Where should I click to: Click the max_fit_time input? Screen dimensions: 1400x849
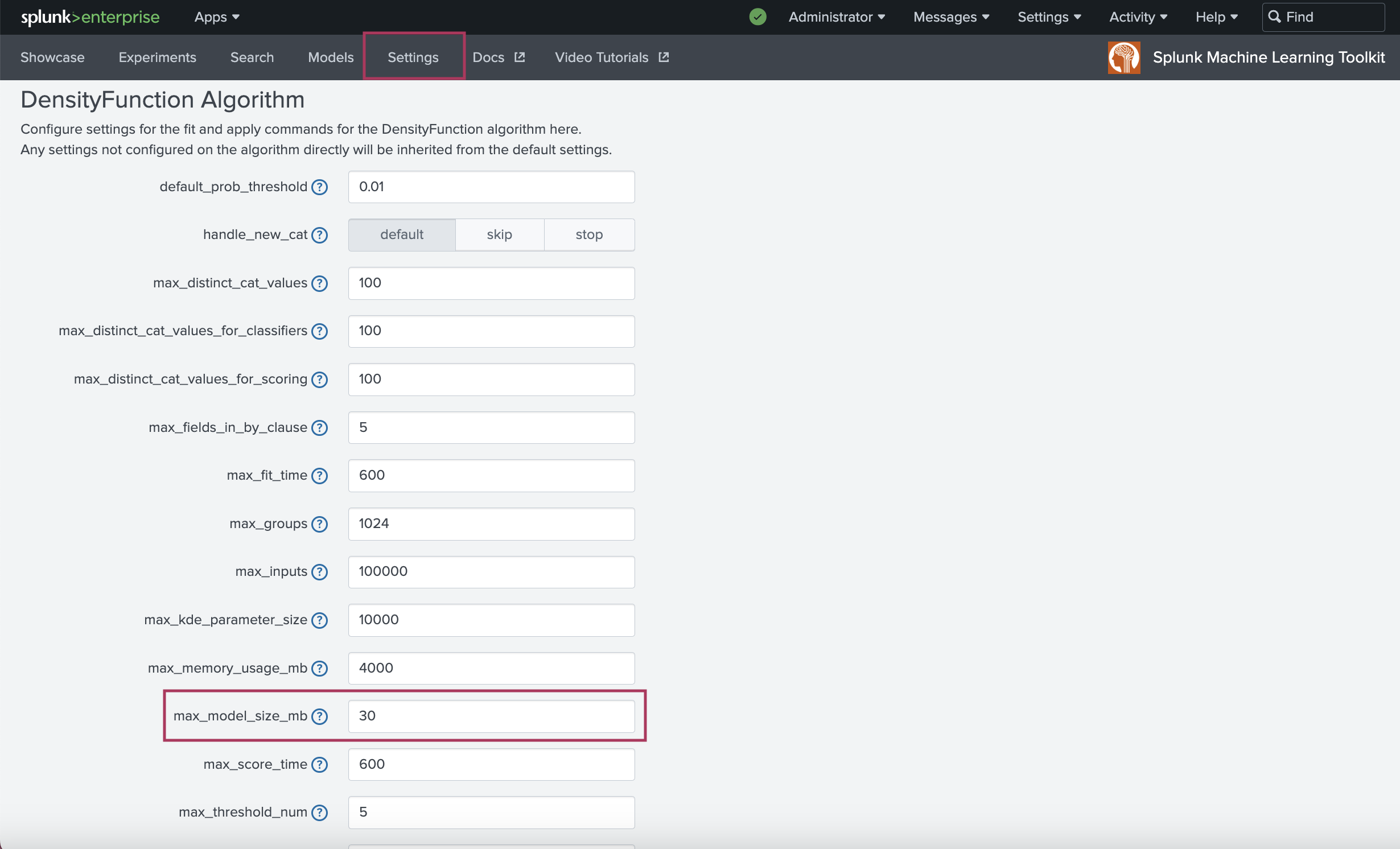pyautogui.click(x=491, y=475)
